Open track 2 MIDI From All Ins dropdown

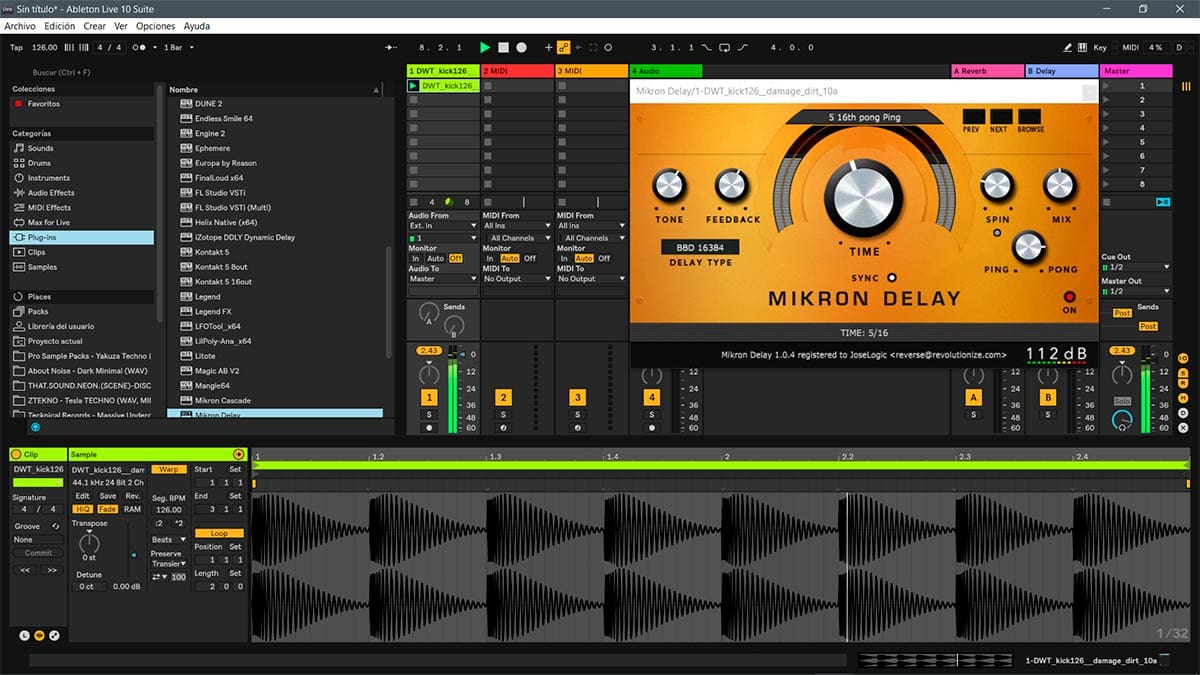pyautogui.click(x=516, y=226)
